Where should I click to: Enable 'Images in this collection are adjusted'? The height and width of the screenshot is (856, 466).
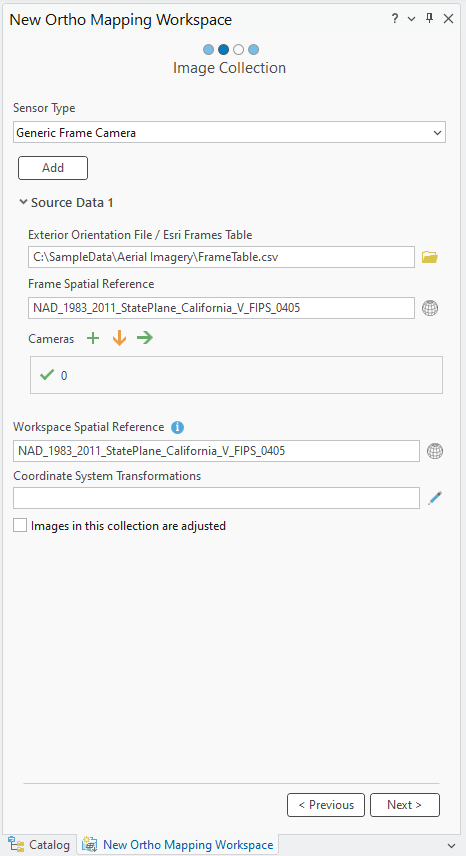point(20,526)
